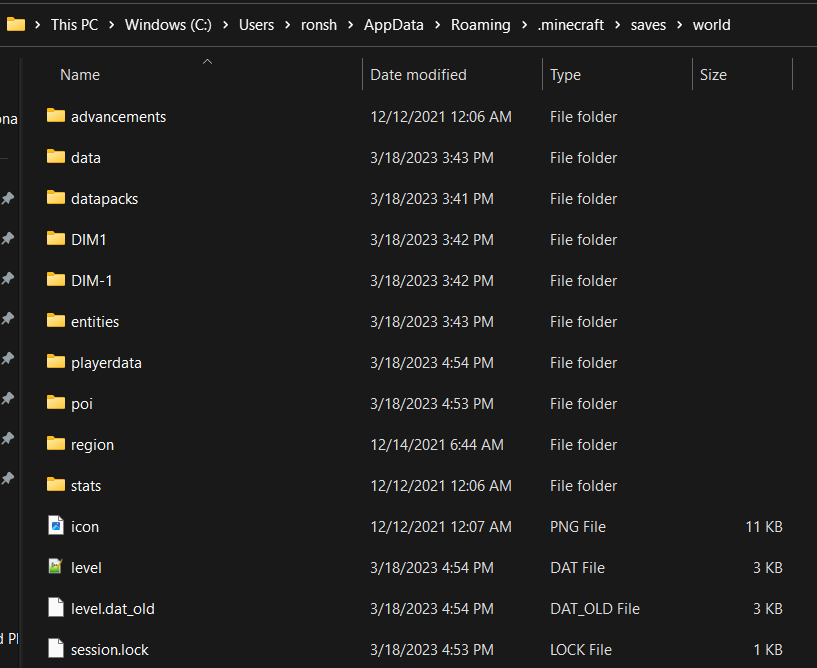Expand the chevron after Users breadcrumb
The height and width of the screenshot is (668, 817).
click(x=287, y=25)
